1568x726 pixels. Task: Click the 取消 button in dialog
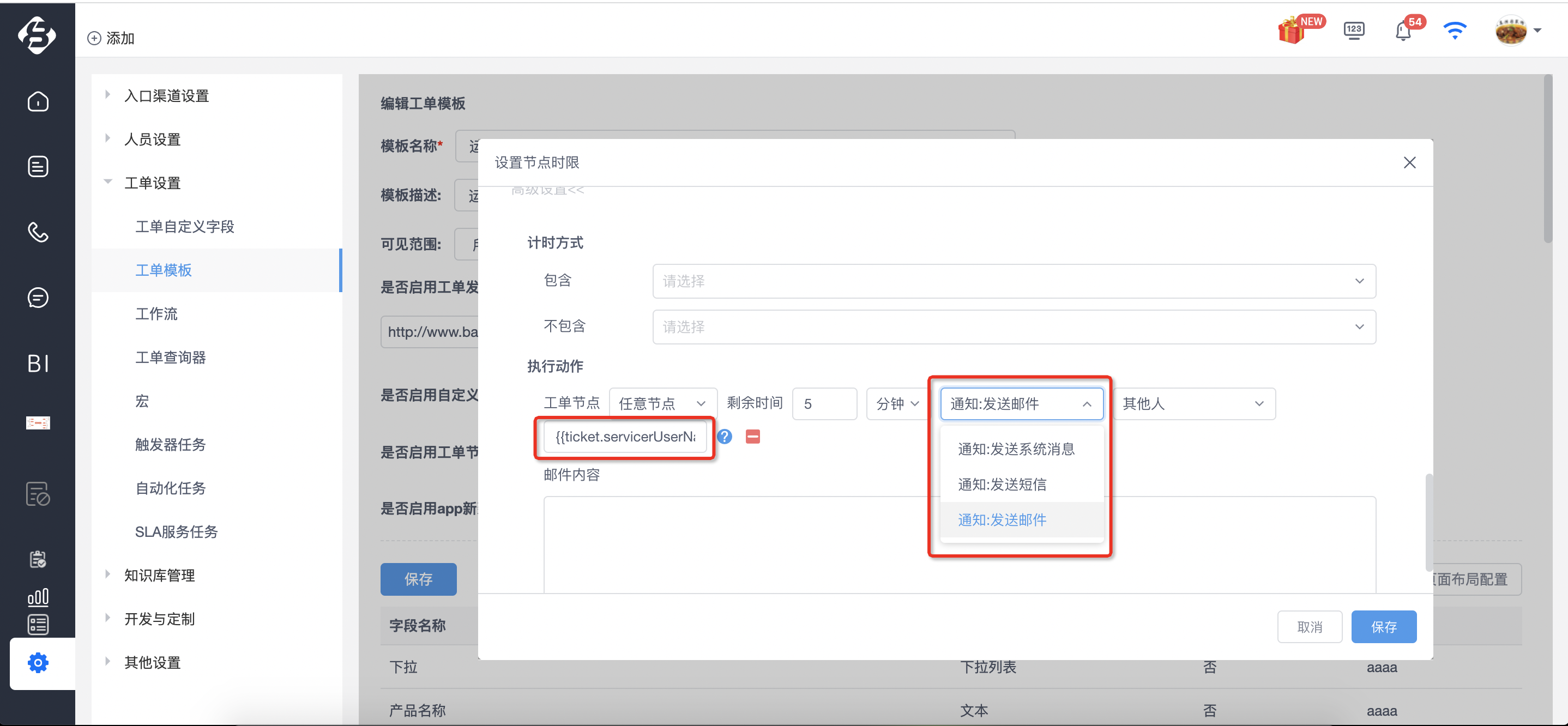1310,627
